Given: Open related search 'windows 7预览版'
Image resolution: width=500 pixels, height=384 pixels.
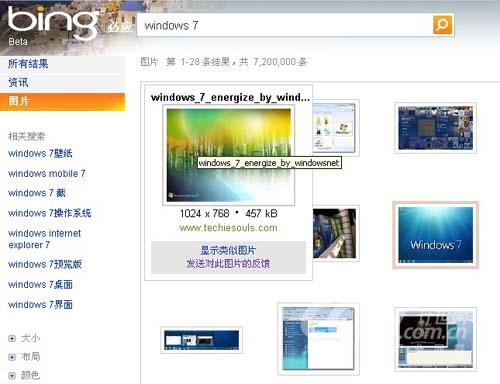Looking at the screenshot, I should point(45,264).
